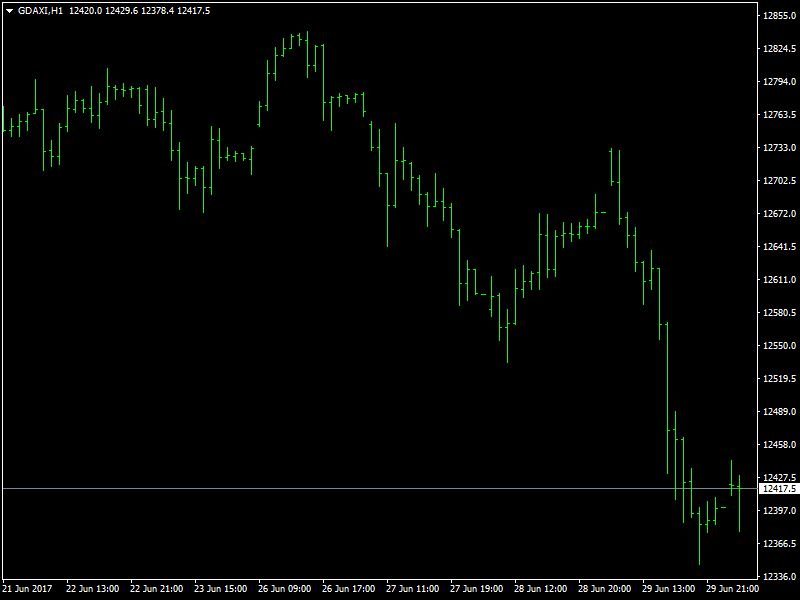800x600 pixels.
Task: Select the current price label 12417.5
Action: pos(779,489)
